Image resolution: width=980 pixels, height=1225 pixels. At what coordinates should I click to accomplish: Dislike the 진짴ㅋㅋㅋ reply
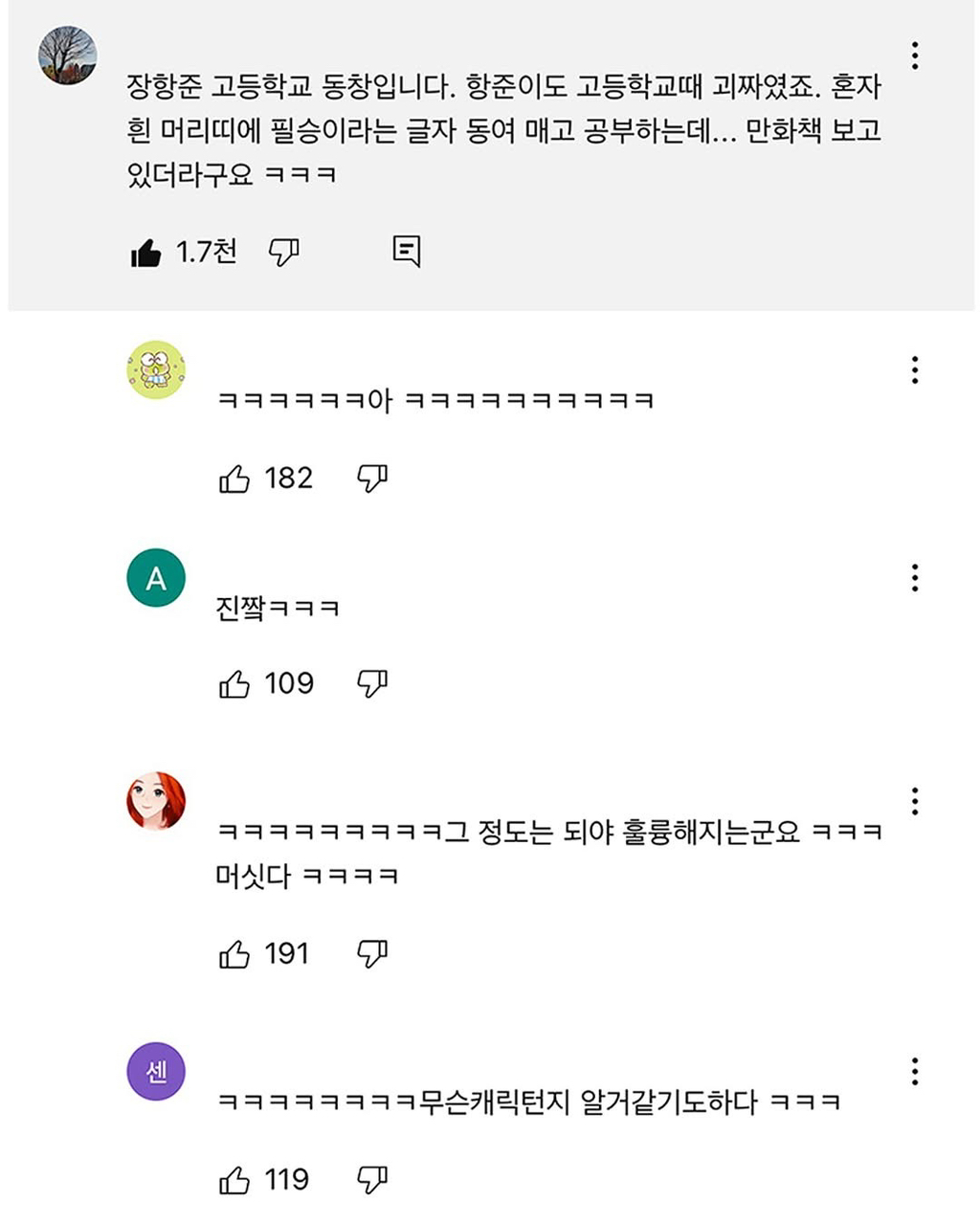371,683
